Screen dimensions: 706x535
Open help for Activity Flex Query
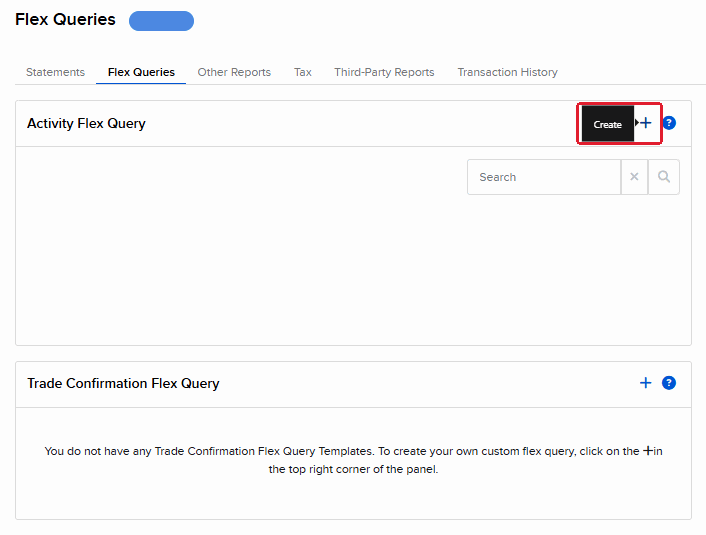tap(669, 123)
